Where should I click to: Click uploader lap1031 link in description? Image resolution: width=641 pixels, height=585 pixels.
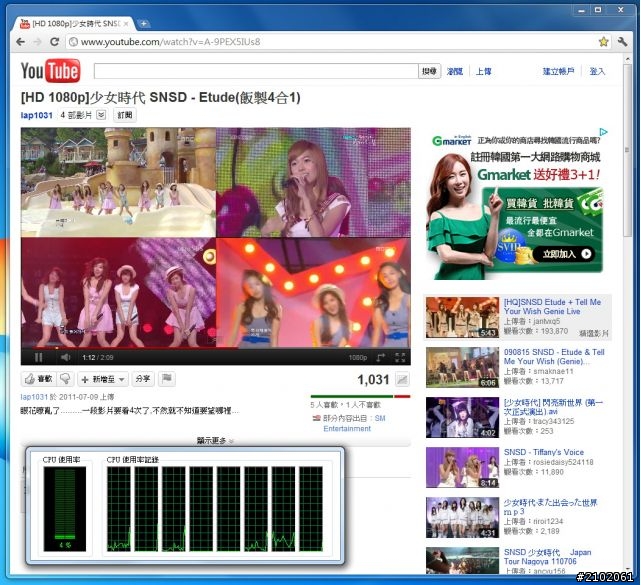click(34, 397)
